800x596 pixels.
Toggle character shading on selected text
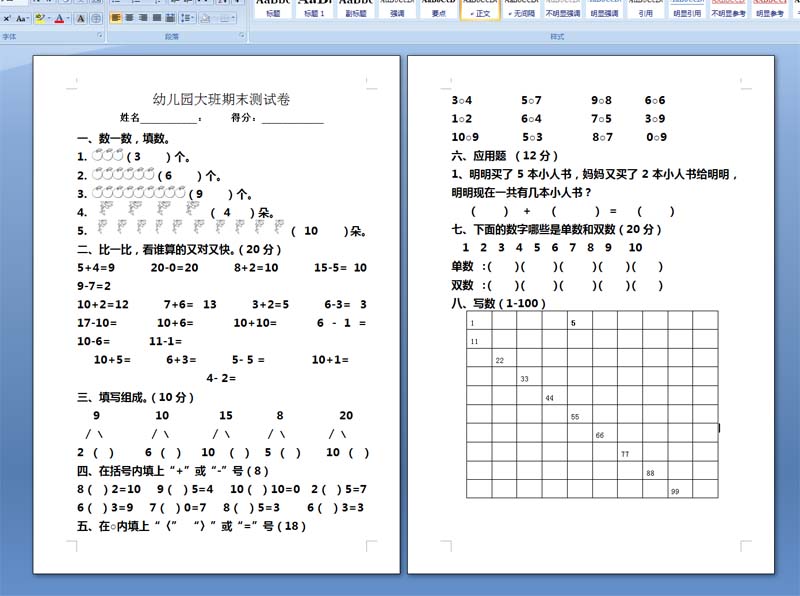click(81, 19)
